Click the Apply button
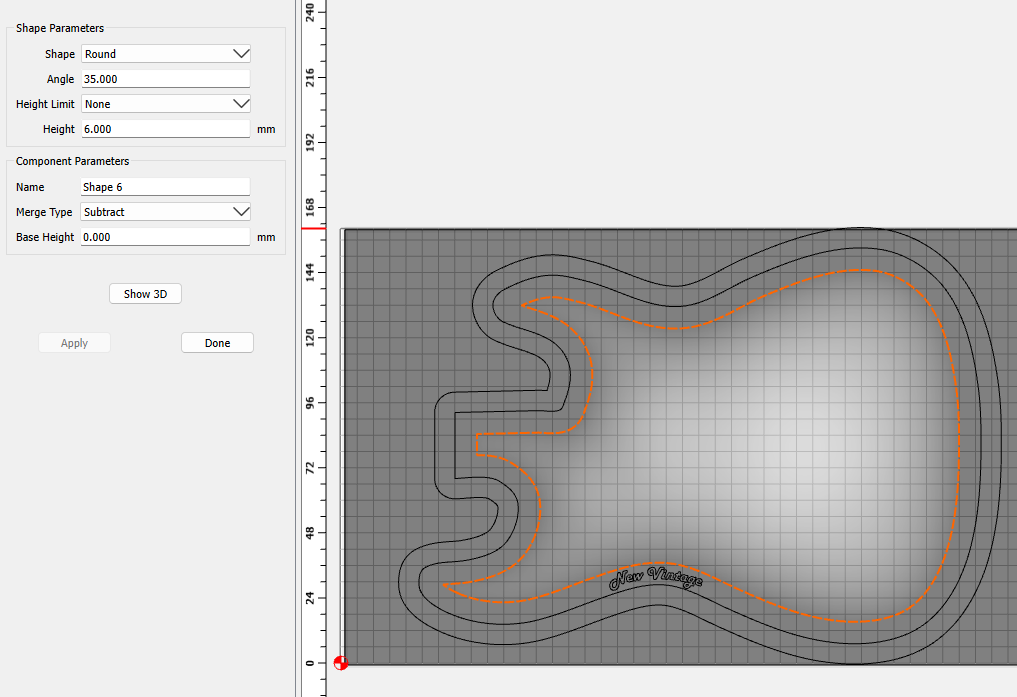 point(74,343)
